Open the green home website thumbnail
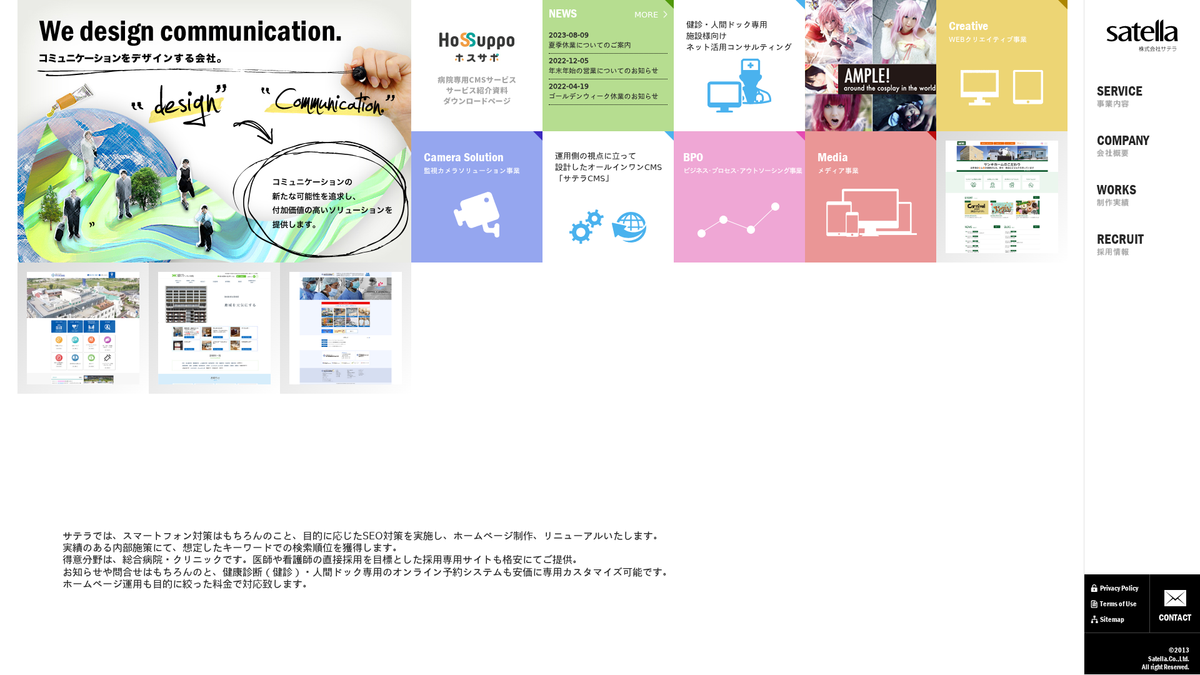 (x=1001, y=197)
